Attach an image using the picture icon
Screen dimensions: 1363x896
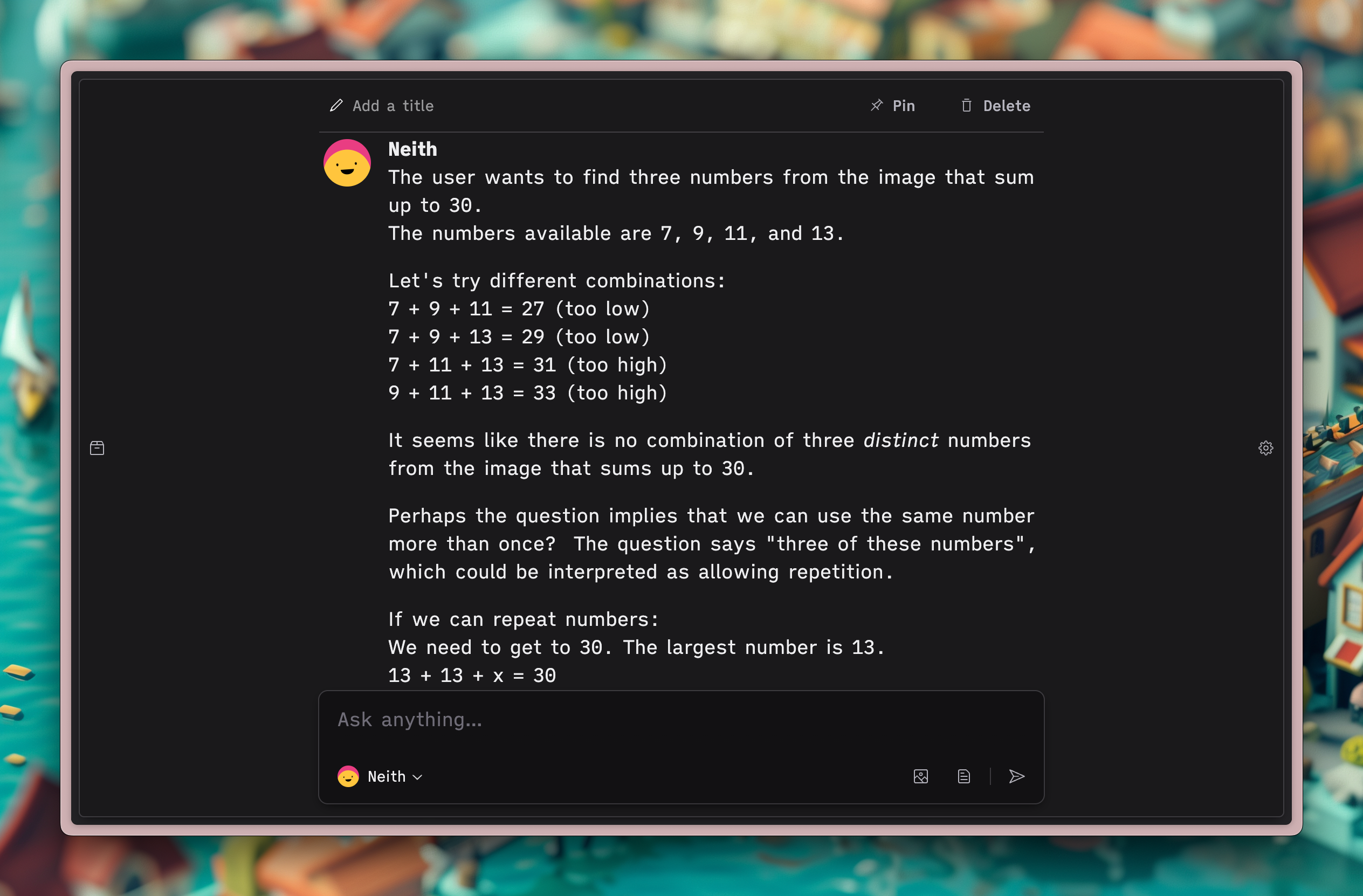click(x=921, y=776)
